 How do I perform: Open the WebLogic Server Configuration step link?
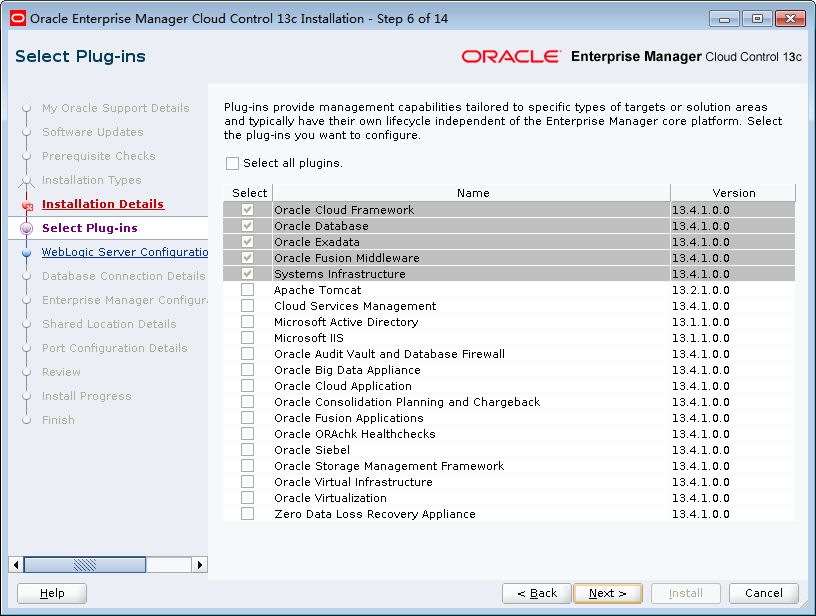(x=125, y=252)
